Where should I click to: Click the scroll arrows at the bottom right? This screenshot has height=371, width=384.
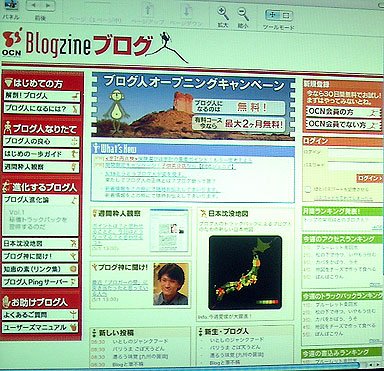(x=375, y=365)
